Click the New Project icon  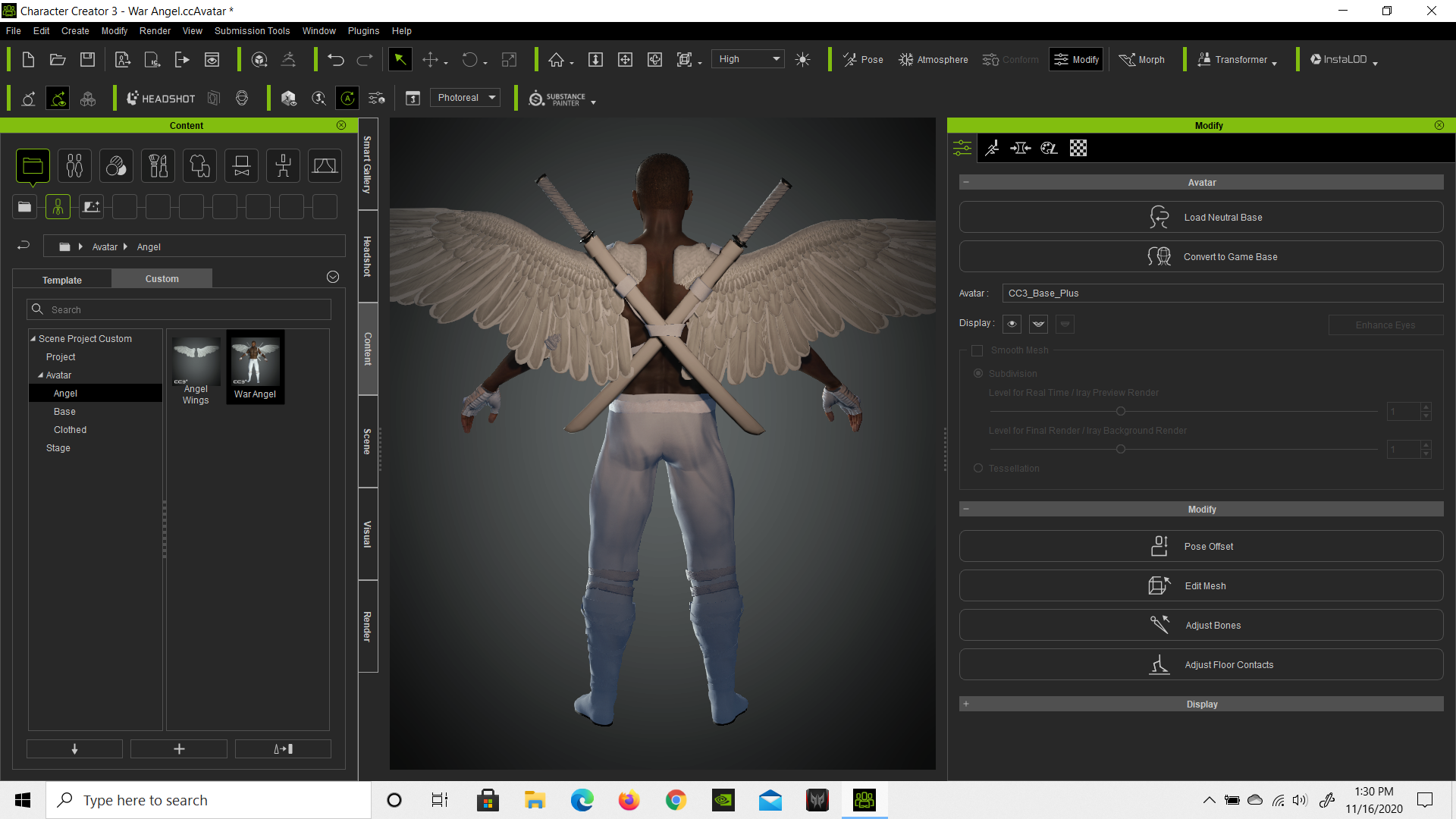pos(28,60)
